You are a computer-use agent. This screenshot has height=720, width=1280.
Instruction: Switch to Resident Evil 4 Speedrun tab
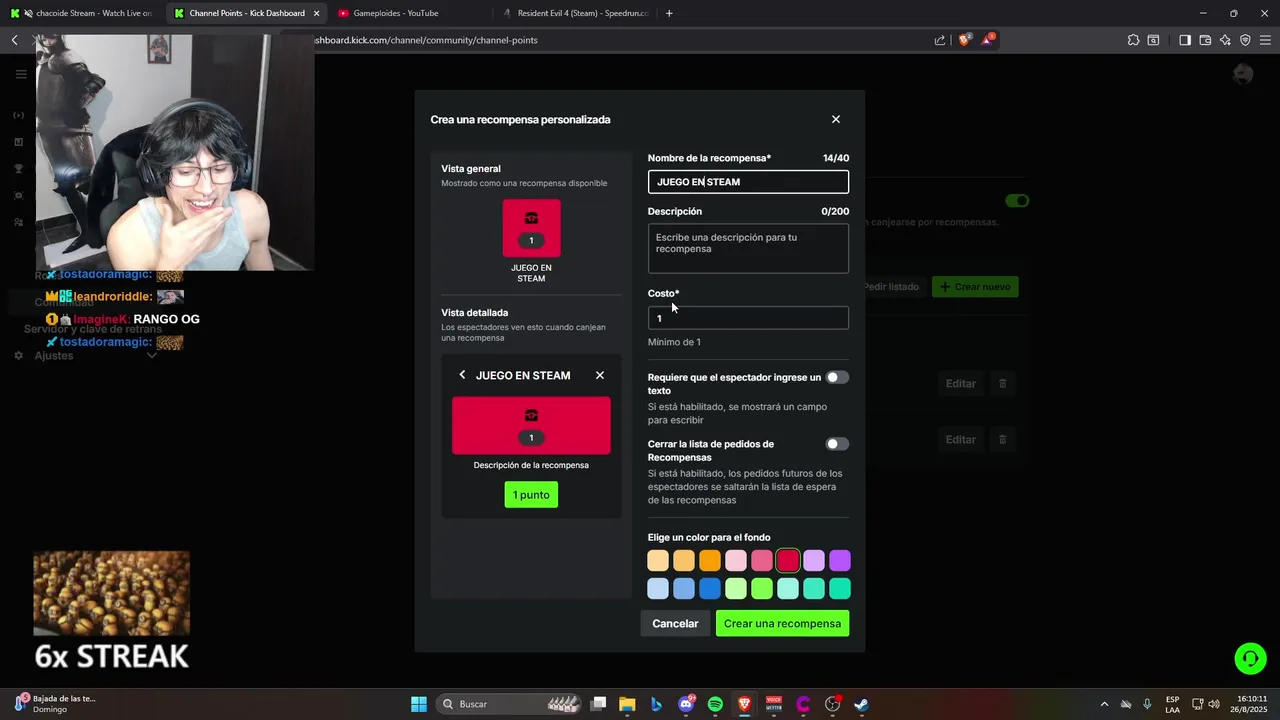(x=575, y=13)
